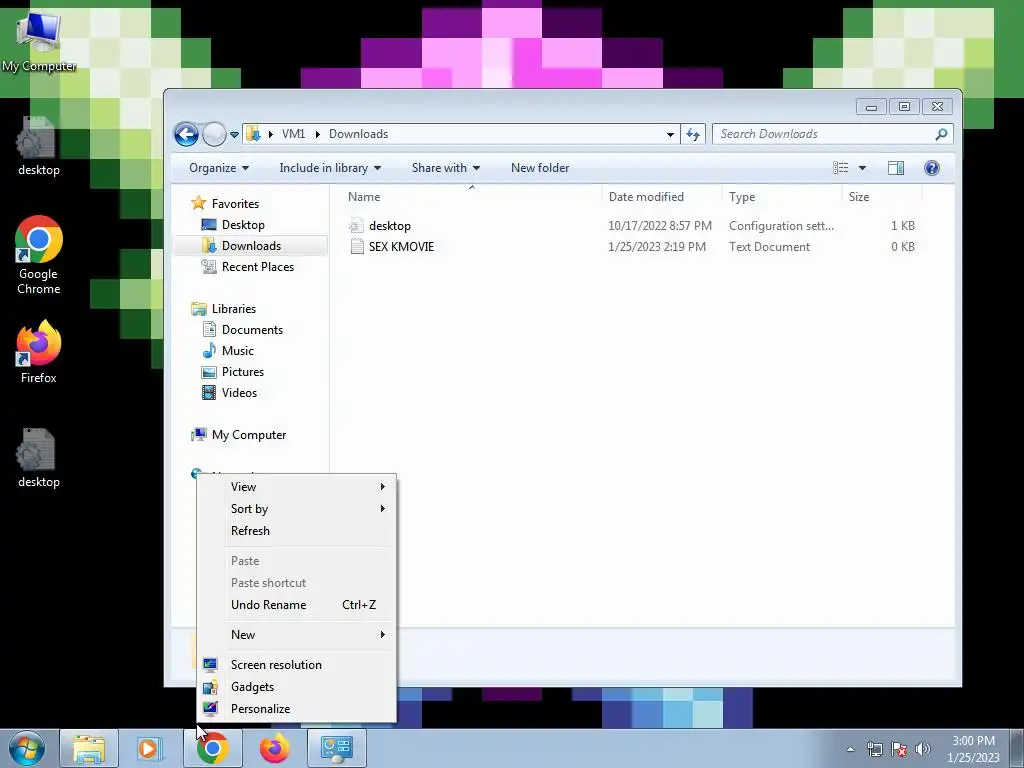
Task: Expand the View submenu in context menu
Action: [x=296, y=487]
